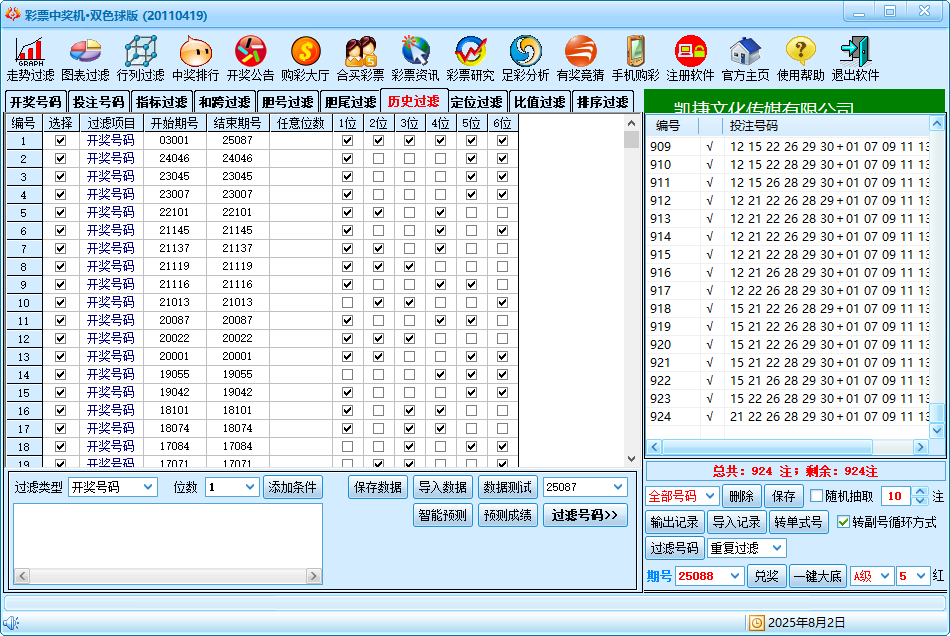
Task: Uncheck the 选择 checkbox in row 1
Action: pyautogui.click(x=60, y=141)
